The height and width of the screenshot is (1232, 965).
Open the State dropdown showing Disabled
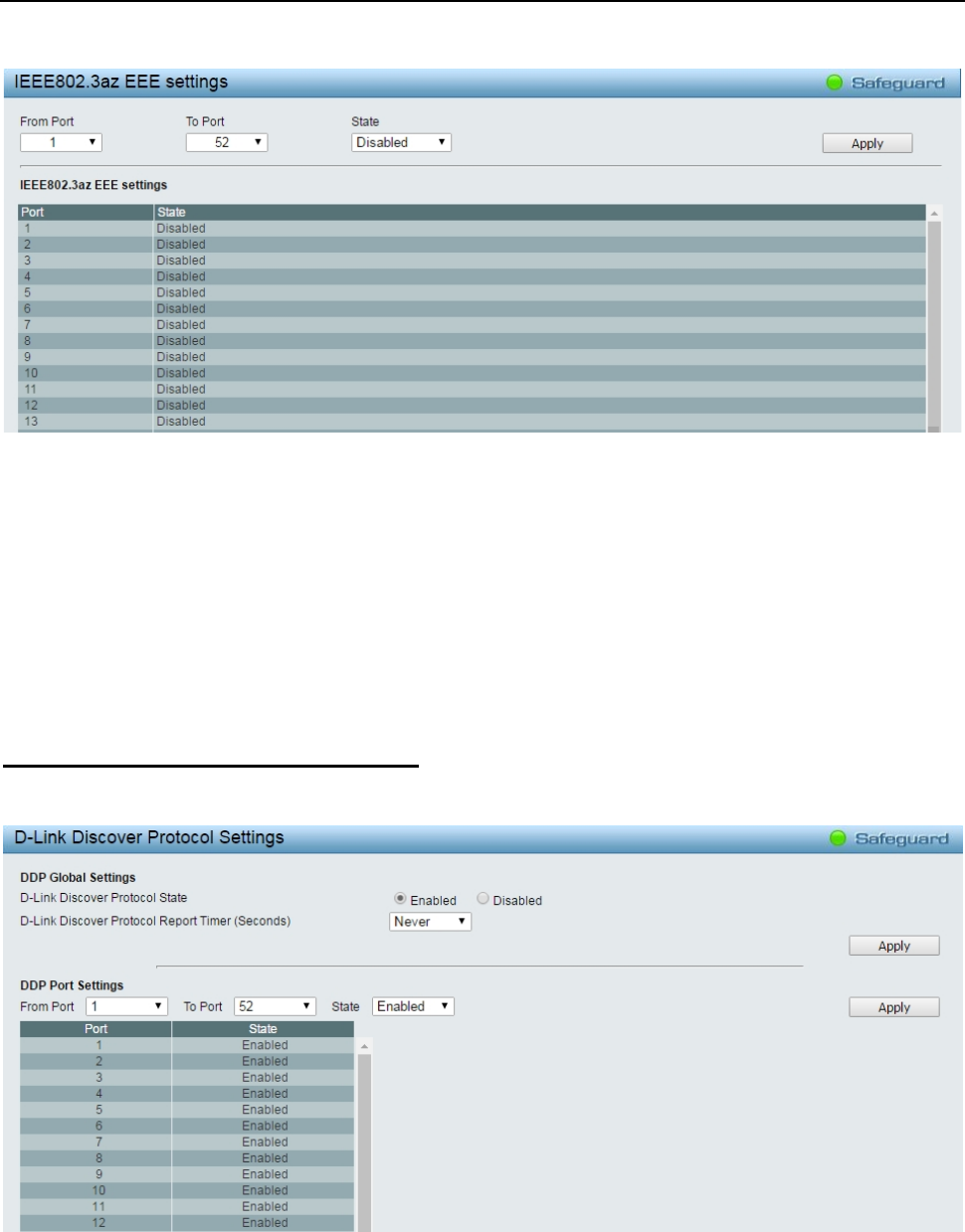click(402, 142)
